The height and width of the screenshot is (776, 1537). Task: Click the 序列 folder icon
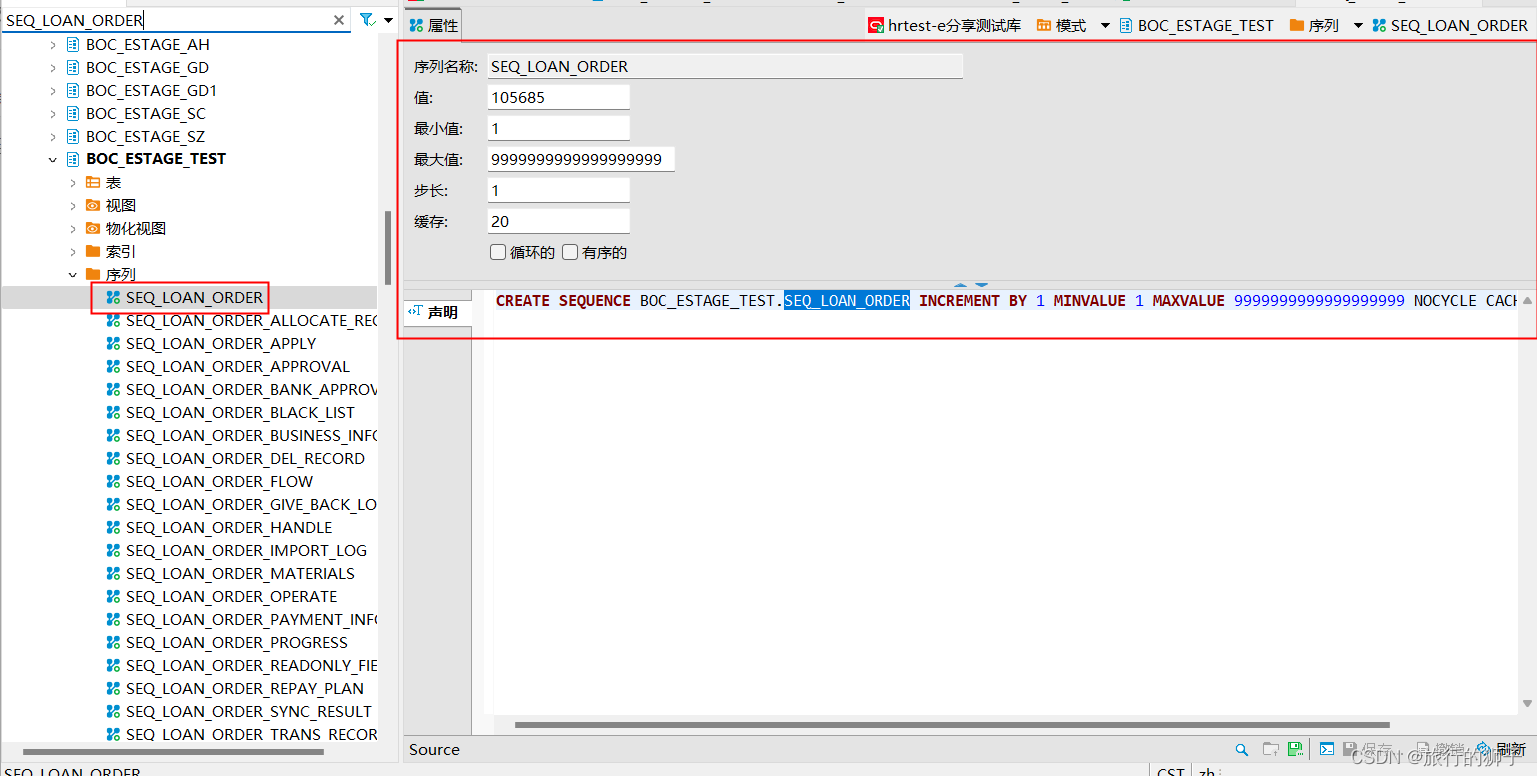pyautogui.click(x=93, y=274)
